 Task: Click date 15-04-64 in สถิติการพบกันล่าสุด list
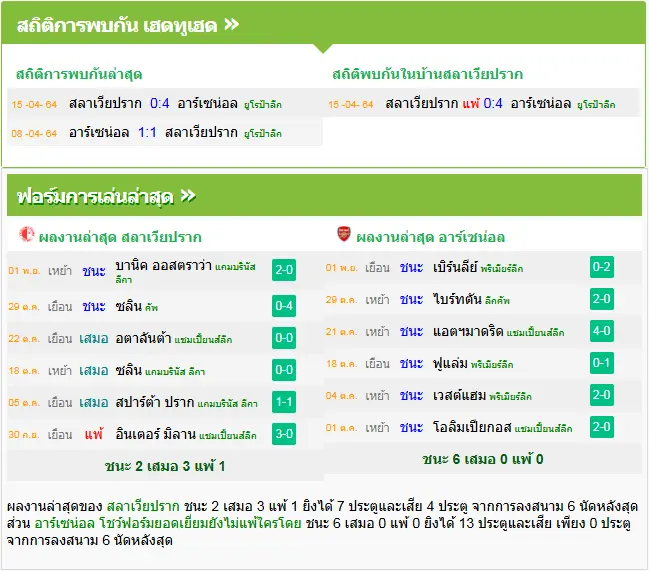[x=34, y=104]
